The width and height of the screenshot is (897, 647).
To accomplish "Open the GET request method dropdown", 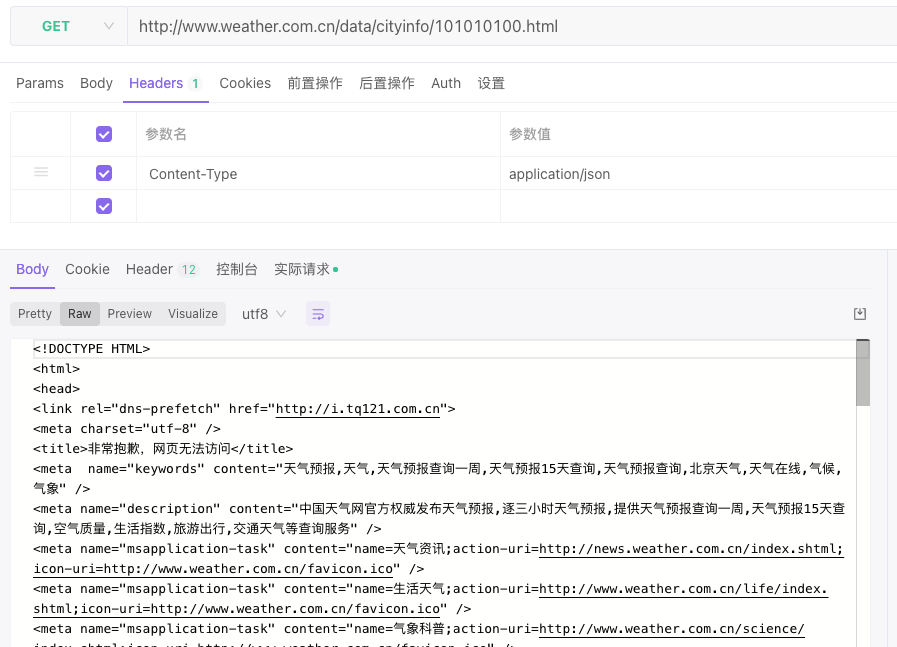I will coord(69,26).
